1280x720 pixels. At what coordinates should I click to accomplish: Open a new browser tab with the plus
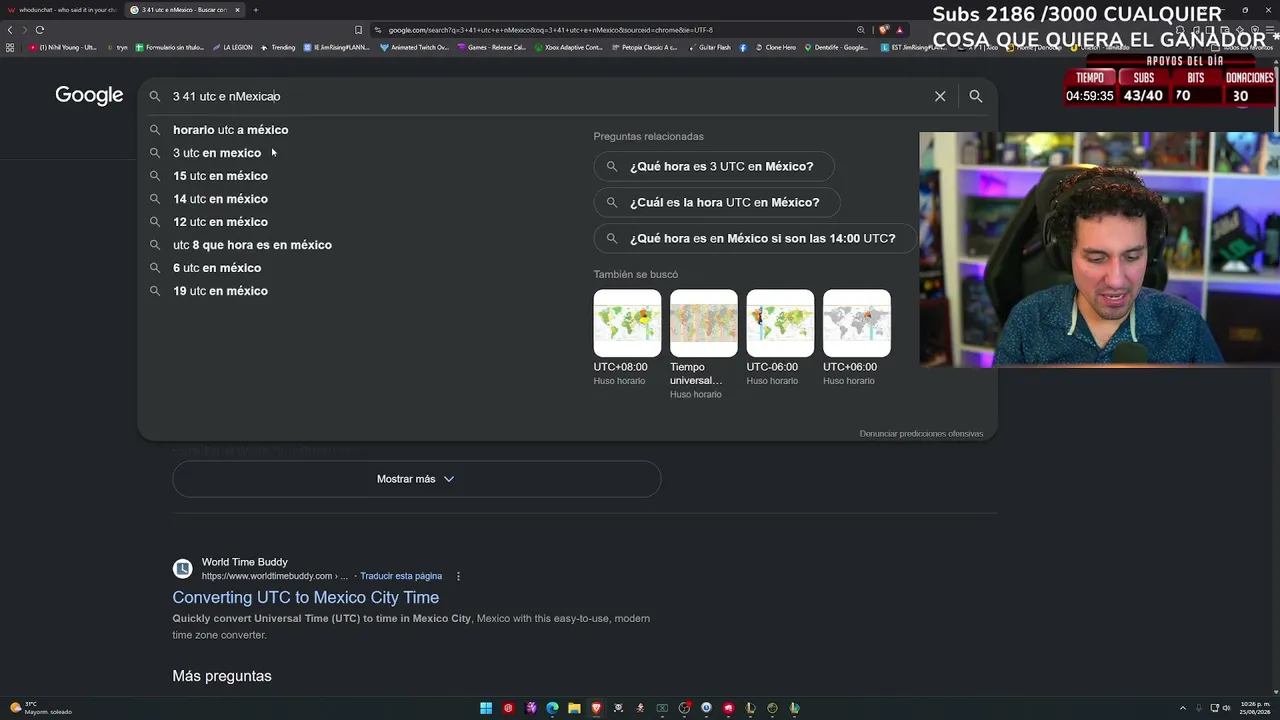[x=255, y=10]
